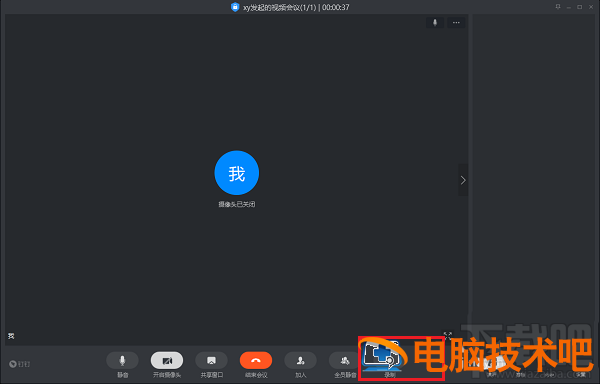Turn on camera with 开启摄像头 button

click(x=167, y=360)
